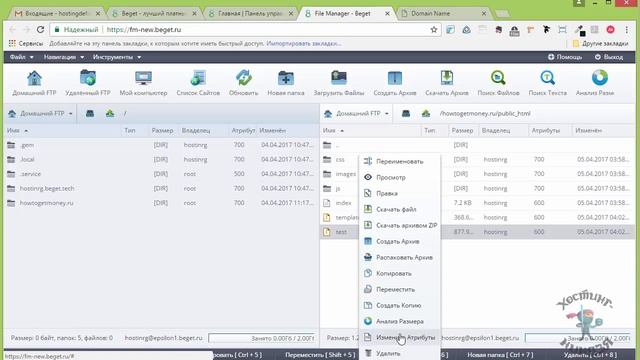Choose Копировать in context menu
This screenshot has height=360, width=640.
[x=400, y=273]
